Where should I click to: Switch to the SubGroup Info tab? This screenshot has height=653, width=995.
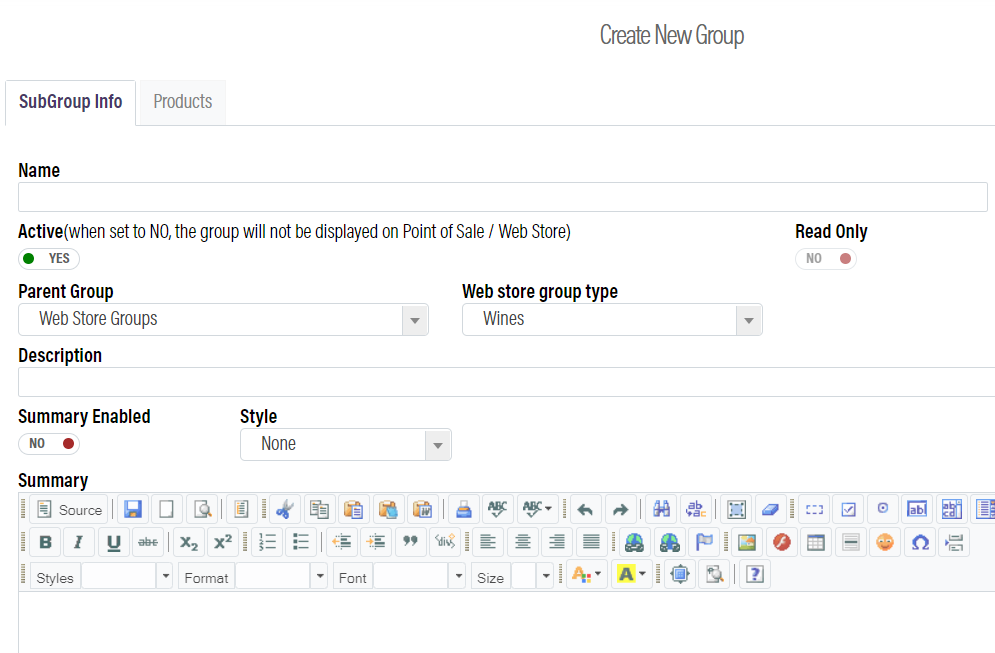coord(70,102)
